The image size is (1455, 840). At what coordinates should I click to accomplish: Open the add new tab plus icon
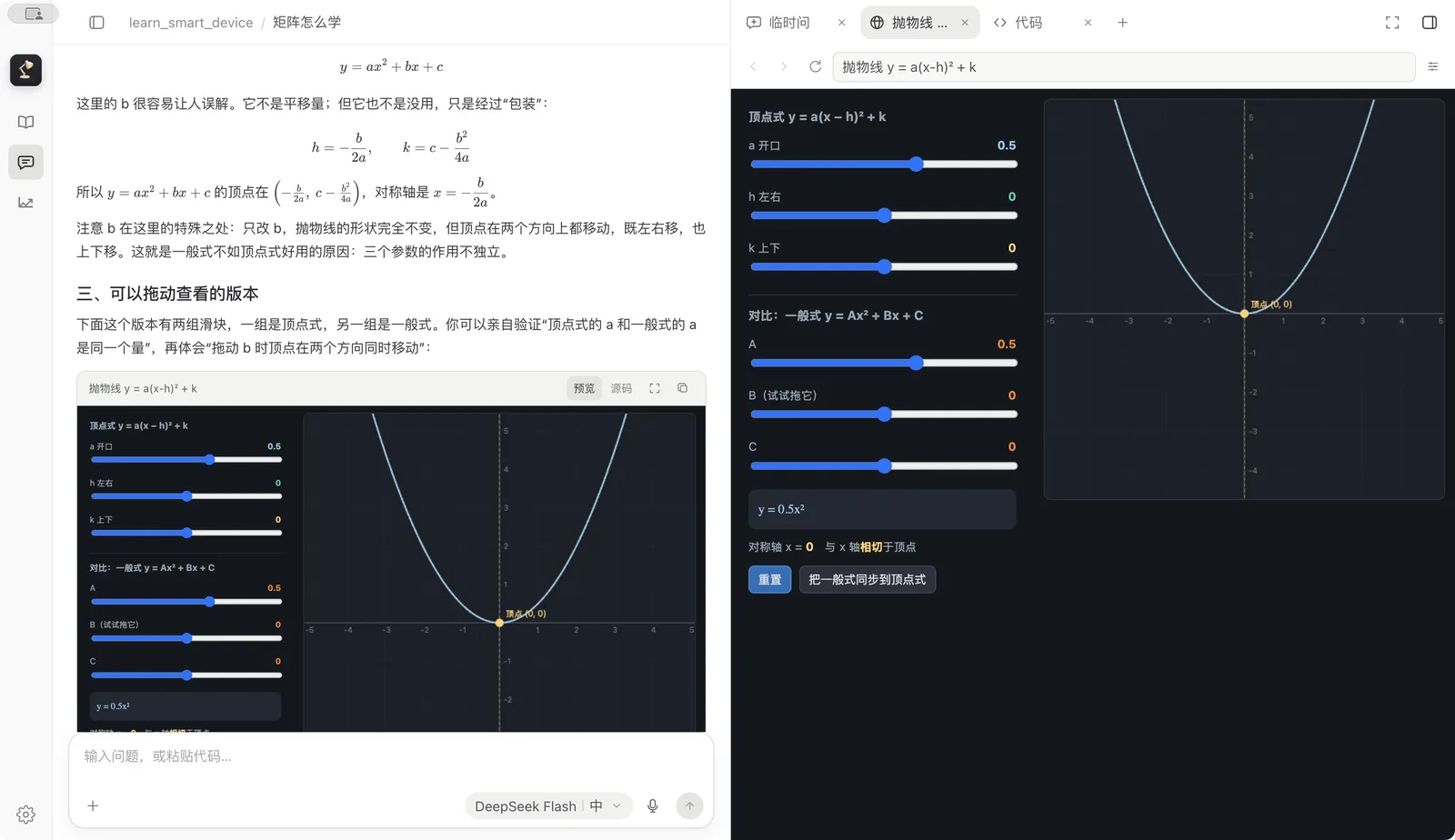(1122, 23)
